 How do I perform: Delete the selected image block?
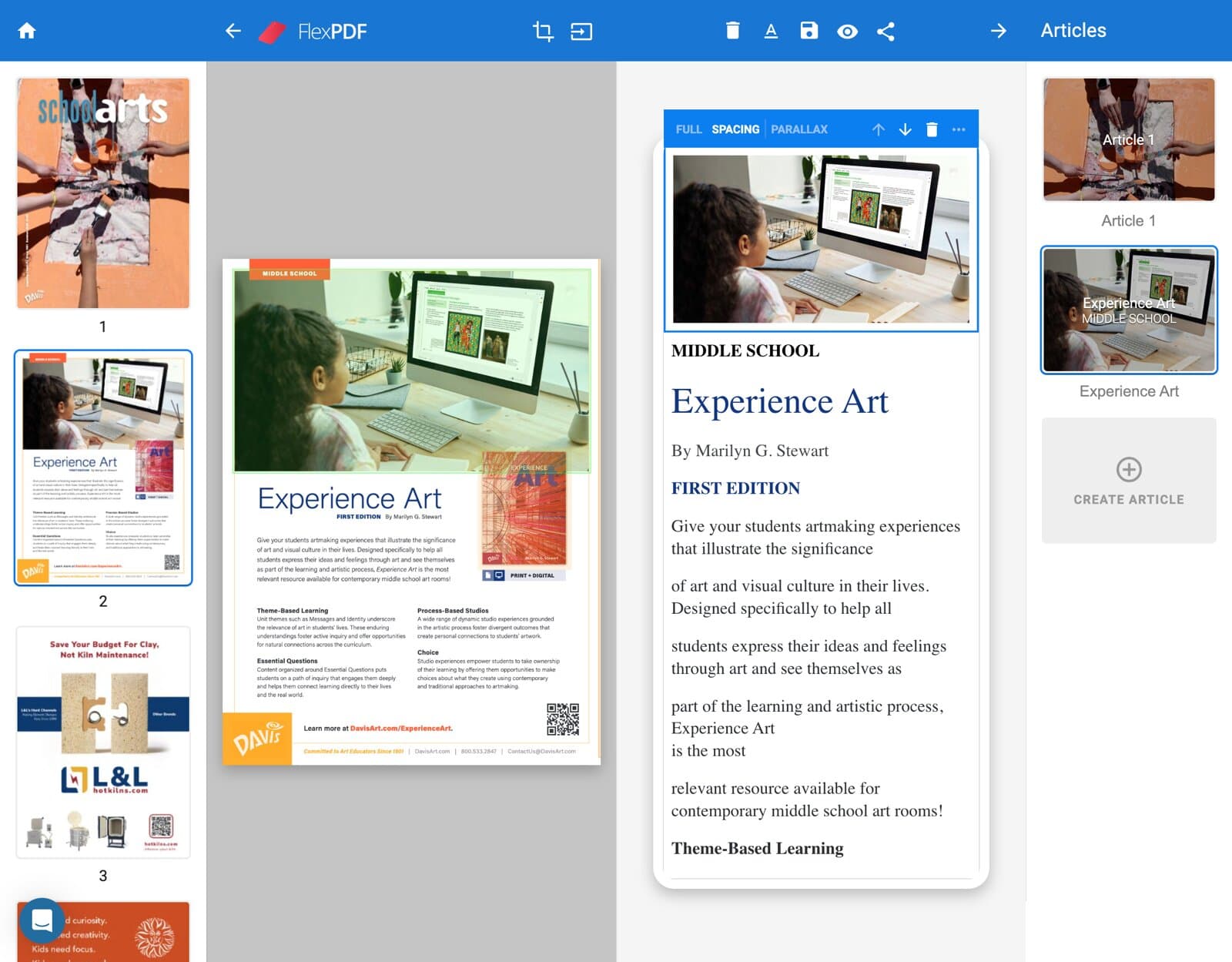click(x=932, y=129)
